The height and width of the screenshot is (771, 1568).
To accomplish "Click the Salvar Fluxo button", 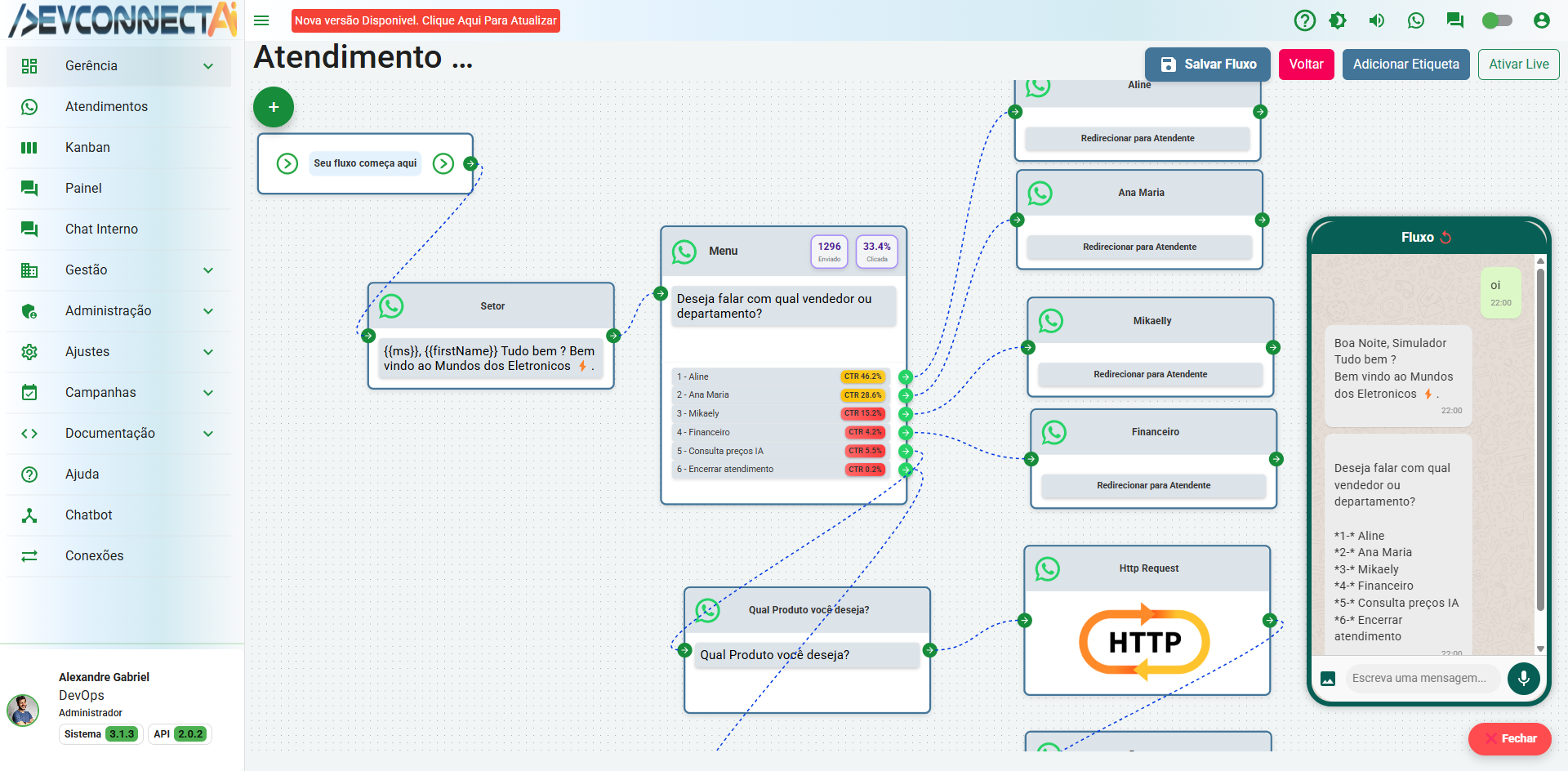I will (x=1207, y=65).
